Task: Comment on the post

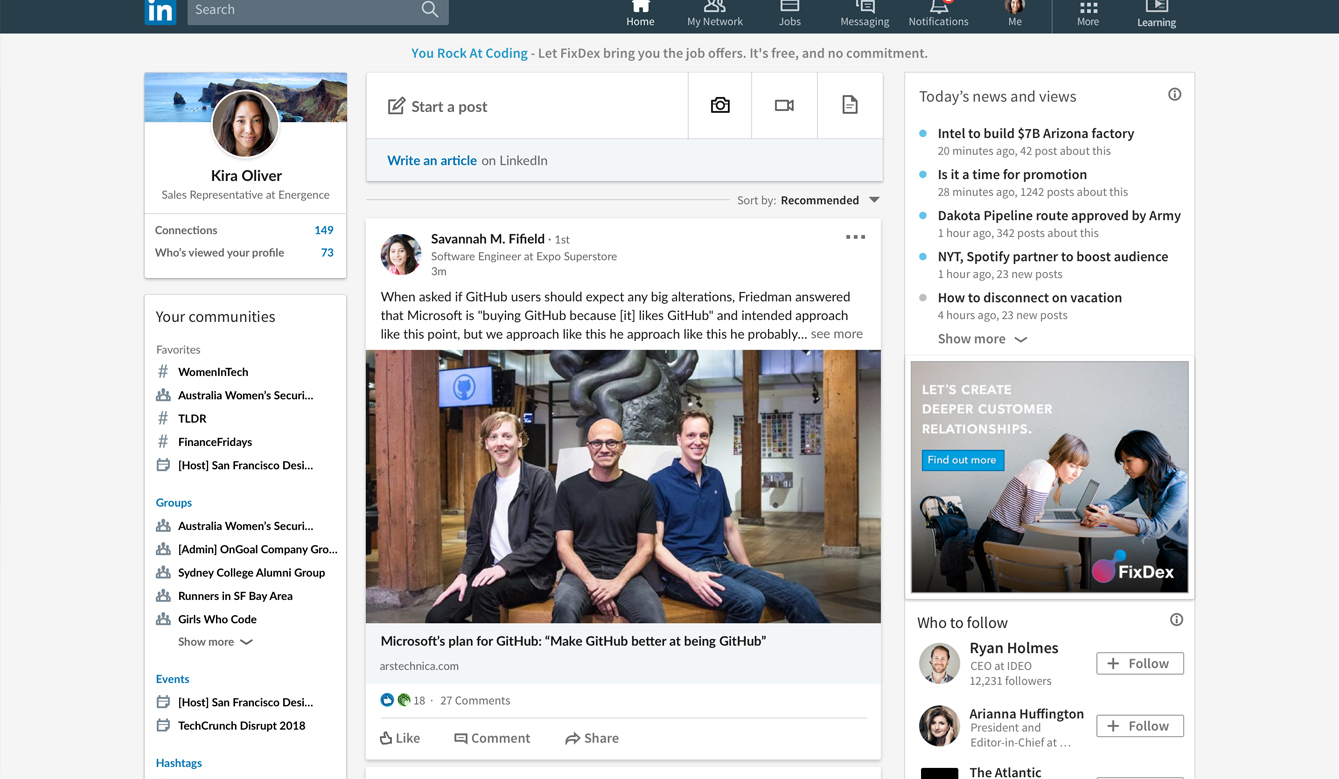Action: coord(492,738)
